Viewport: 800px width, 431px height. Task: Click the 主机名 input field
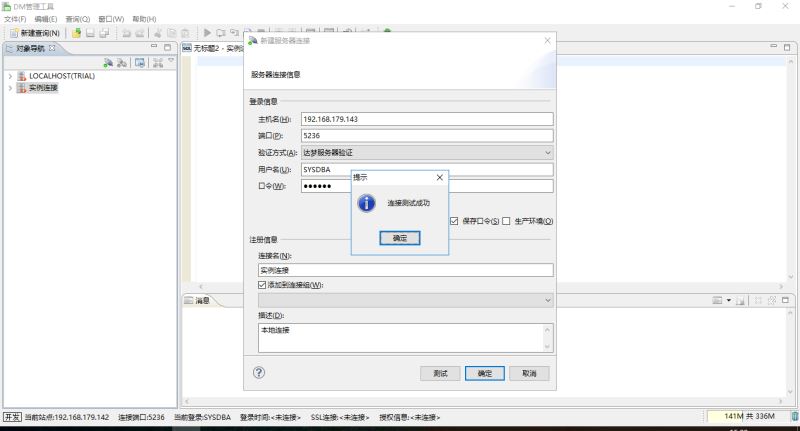coord(427,119)
